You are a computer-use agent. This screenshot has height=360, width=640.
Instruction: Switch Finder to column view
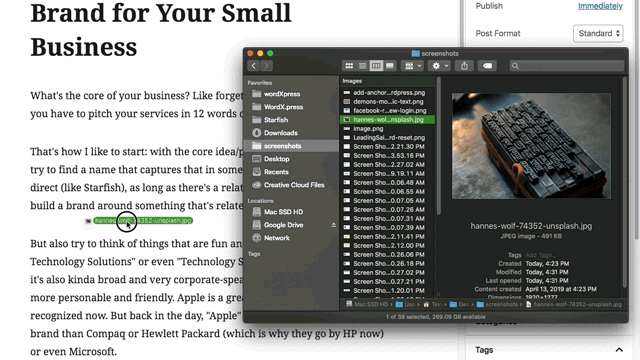click(376, 66)
